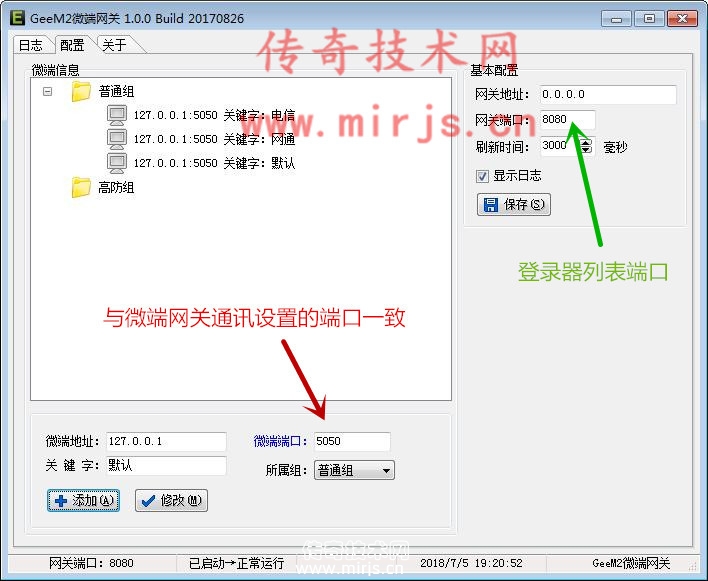Click status text 已启动→正常运行
The height and width of the screenshot is (581, 708).
click(x=236, y=563)
